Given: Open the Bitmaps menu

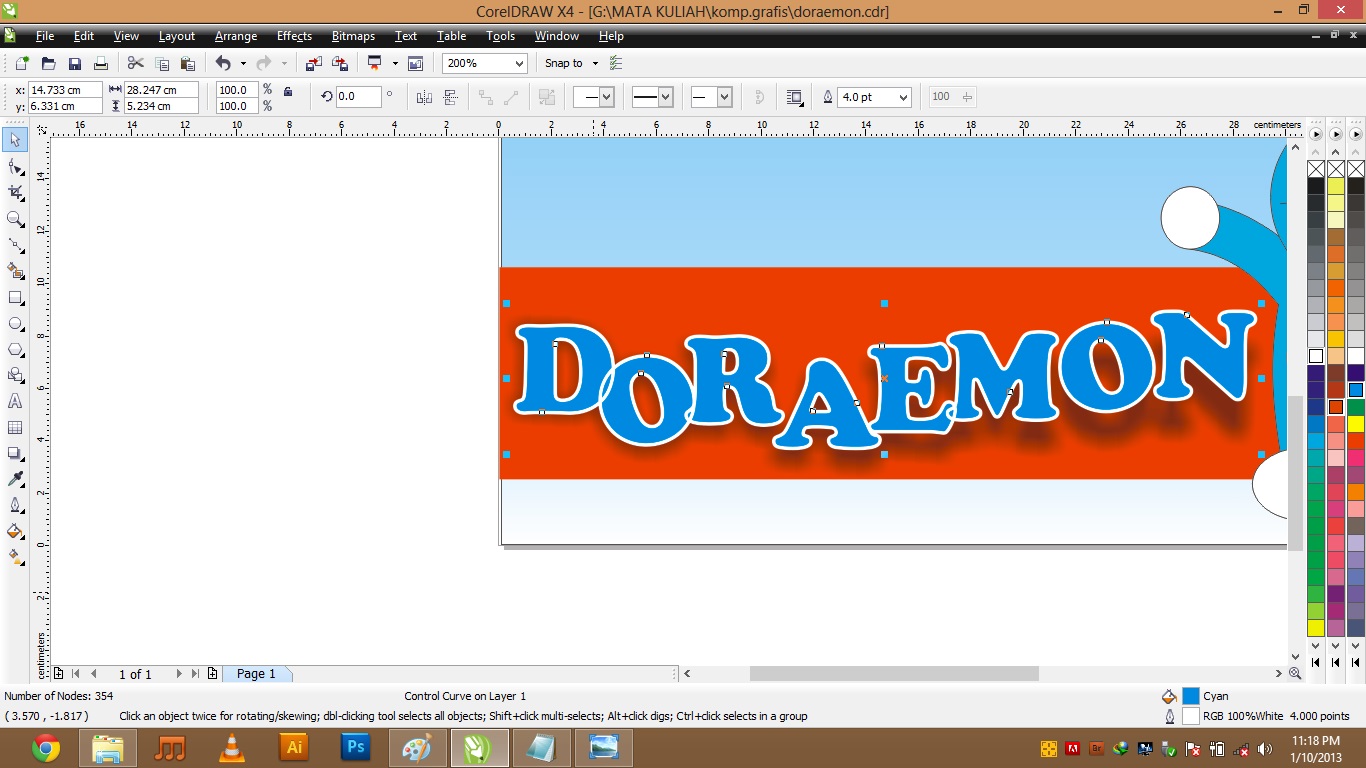Looking at the screenshot, I should (x=352, y=36).
